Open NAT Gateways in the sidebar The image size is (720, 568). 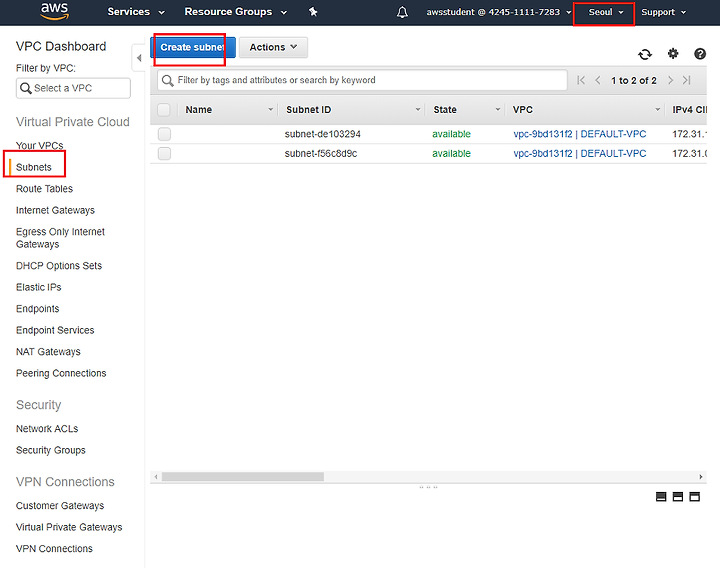(48, 352)
